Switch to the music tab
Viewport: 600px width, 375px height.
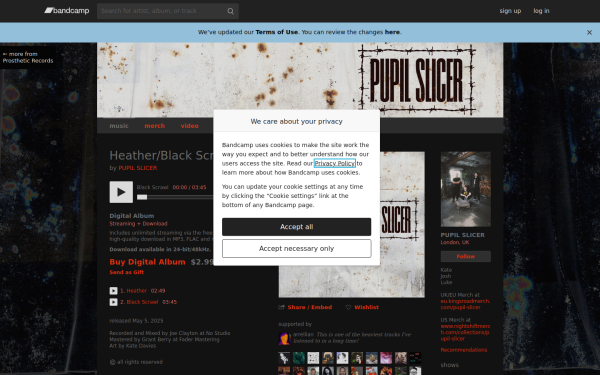click(119, 126)
